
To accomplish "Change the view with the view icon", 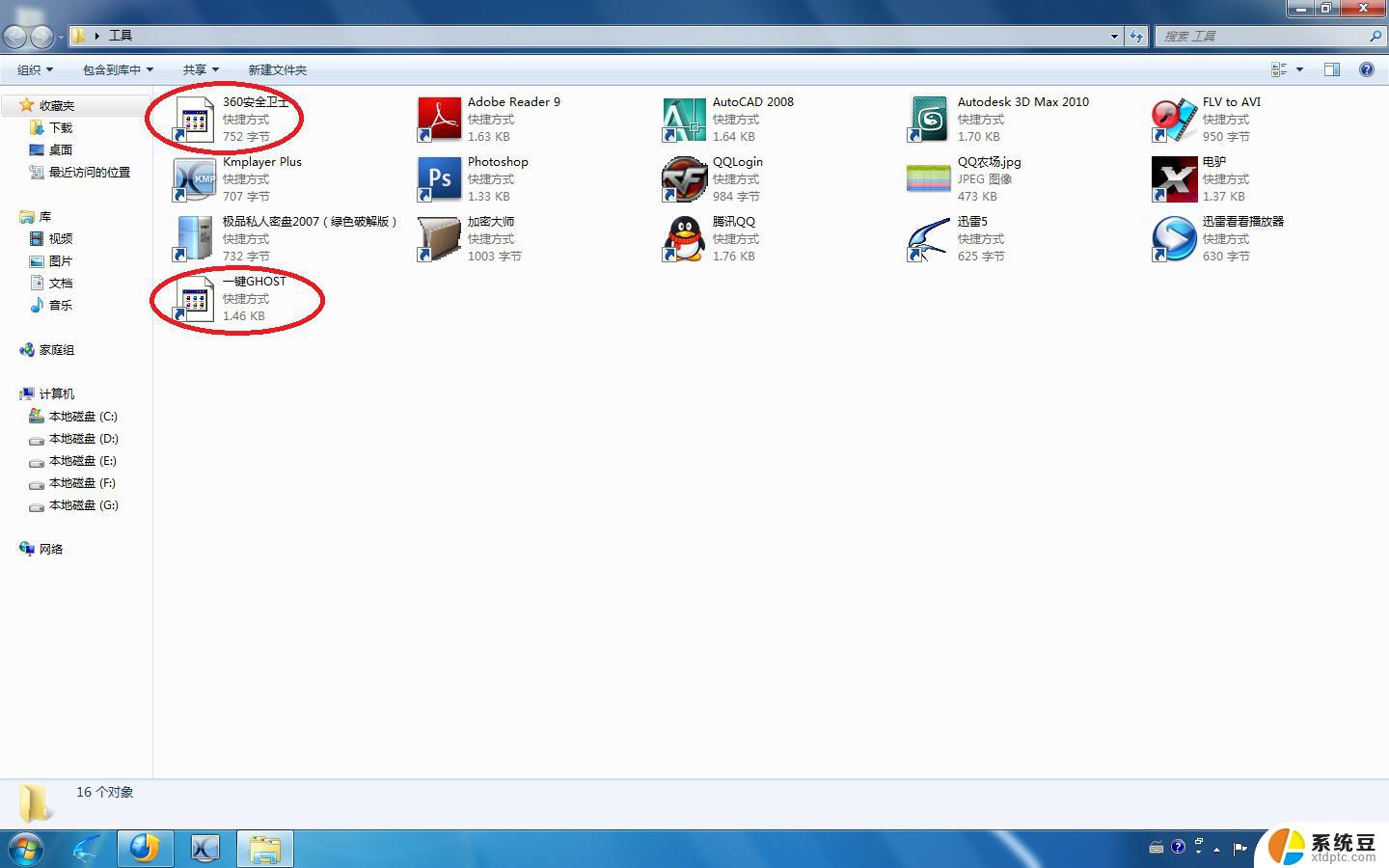I will pos(1279,69).
